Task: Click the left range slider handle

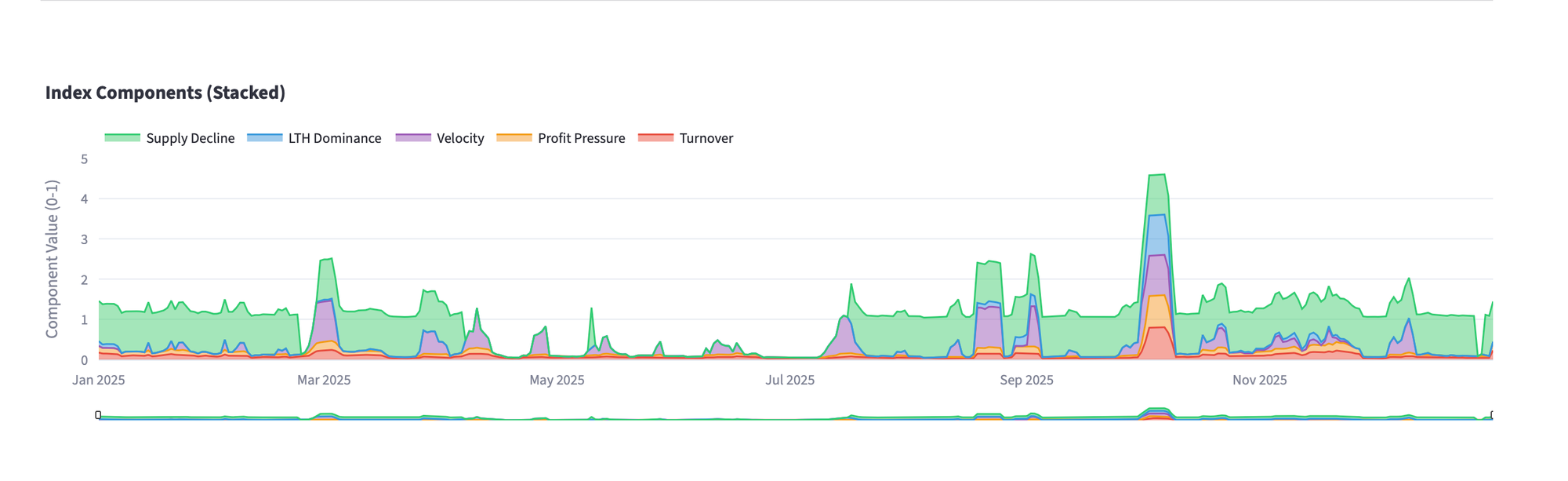Action: click(98, 414)
